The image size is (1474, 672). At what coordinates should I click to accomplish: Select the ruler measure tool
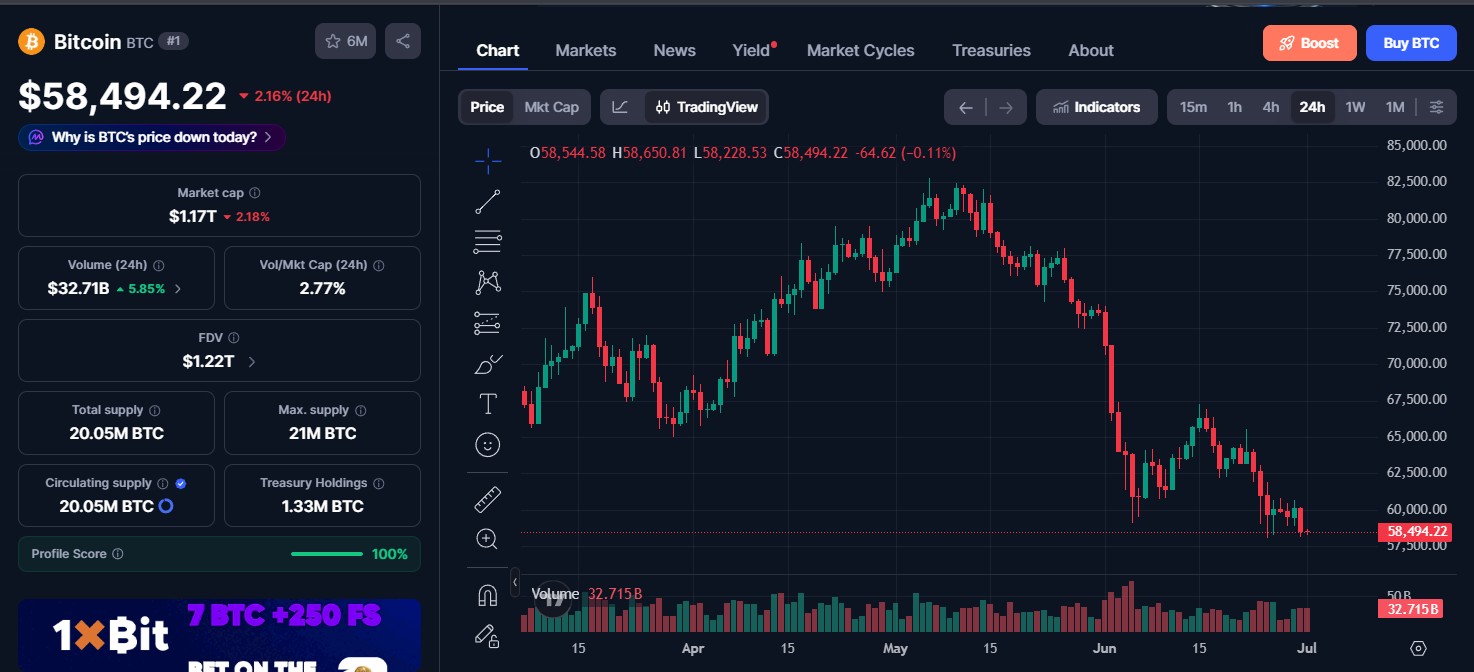[x=488, y=498]
